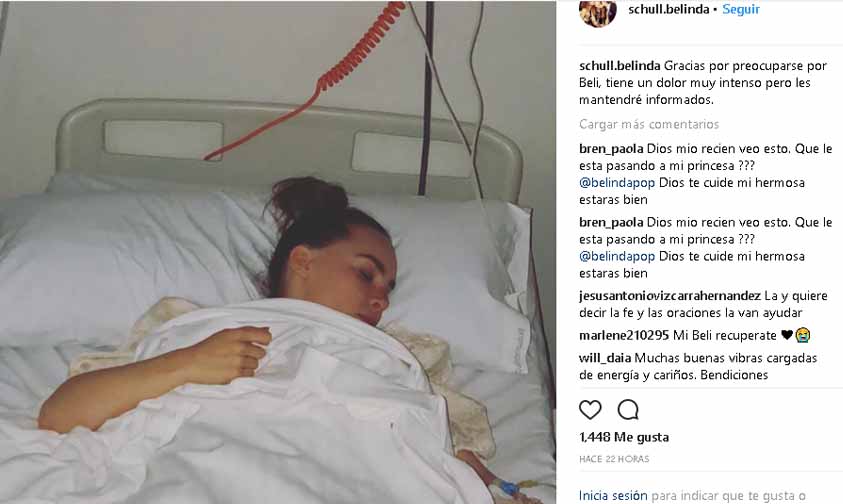Open schull.belinda username in the caption
This screenshot has width=843, height=504.
pyautogui.click(x=619, y=66)
